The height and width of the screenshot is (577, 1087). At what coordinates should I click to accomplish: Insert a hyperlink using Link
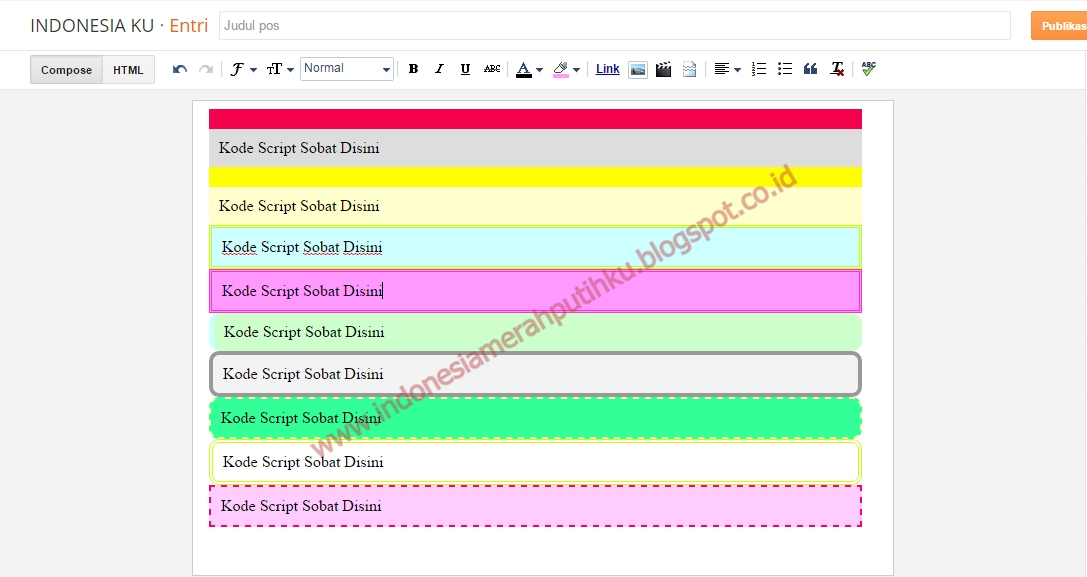607,69
